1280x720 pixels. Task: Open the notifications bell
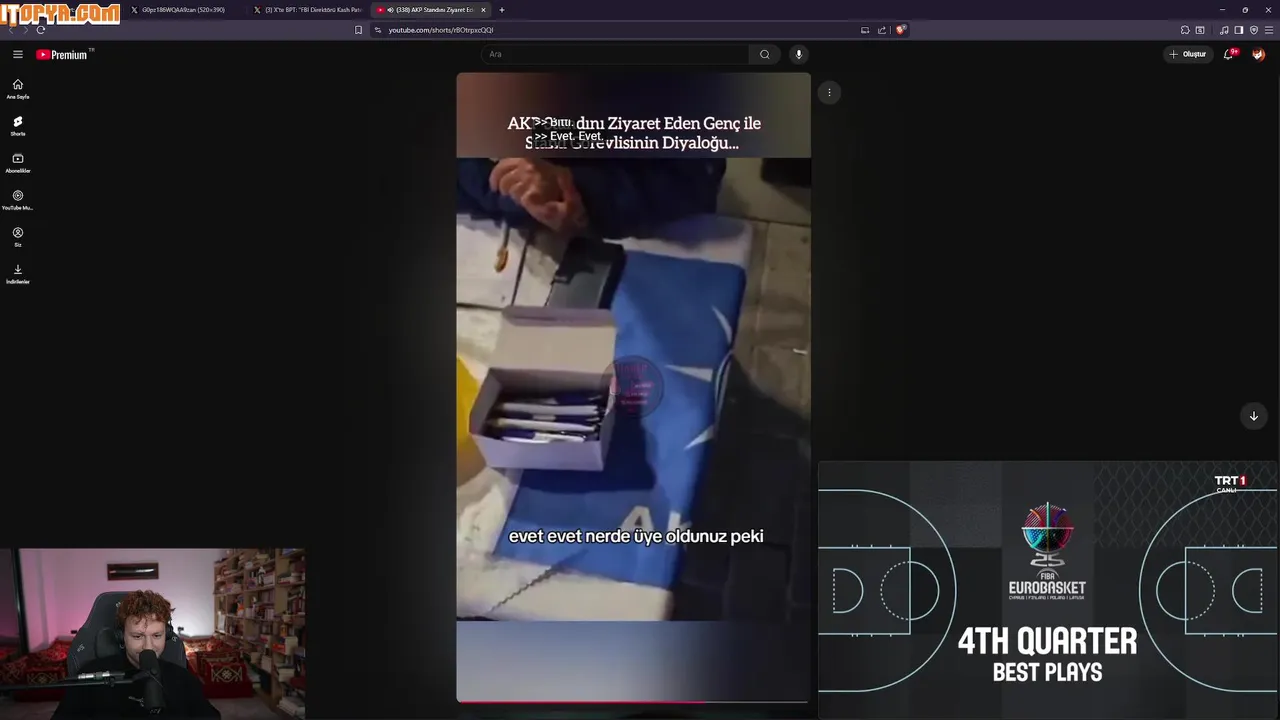click(1229, 54)
